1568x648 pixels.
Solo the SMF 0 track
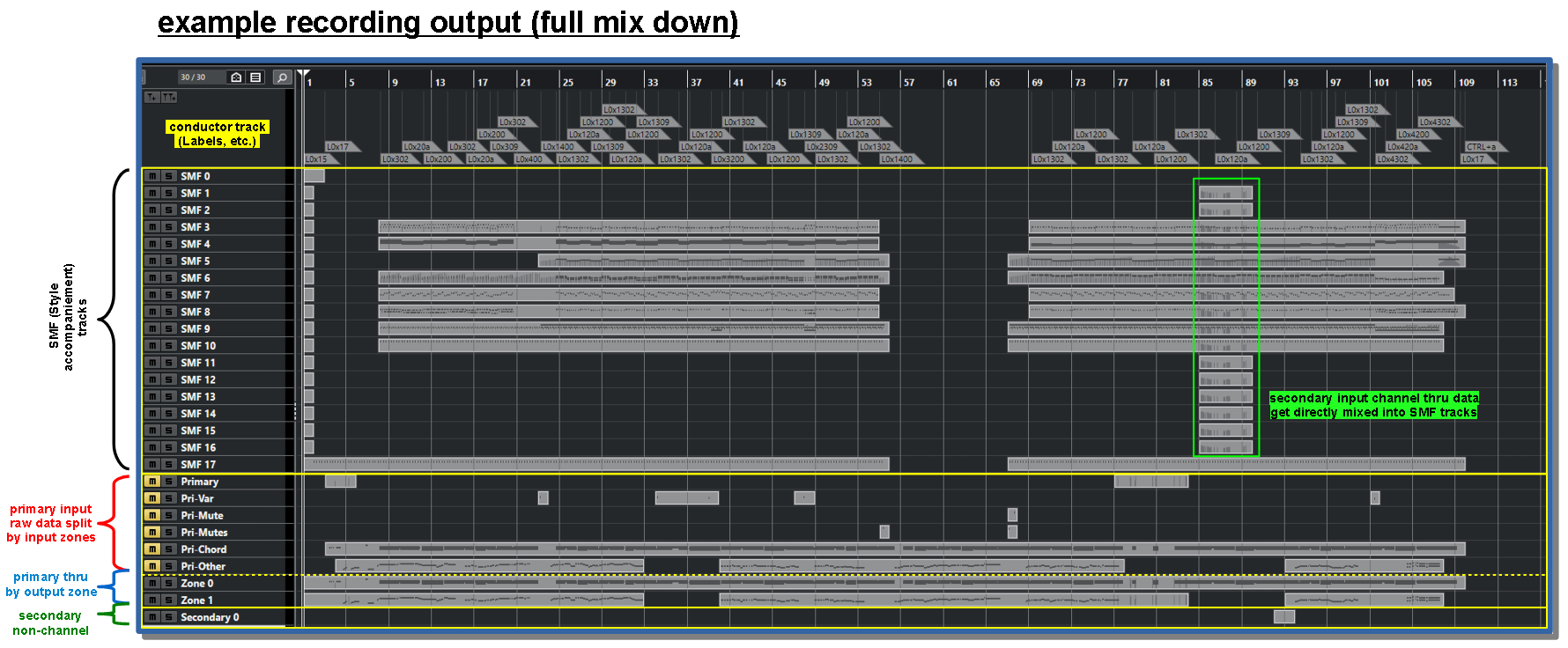[168, 176]
